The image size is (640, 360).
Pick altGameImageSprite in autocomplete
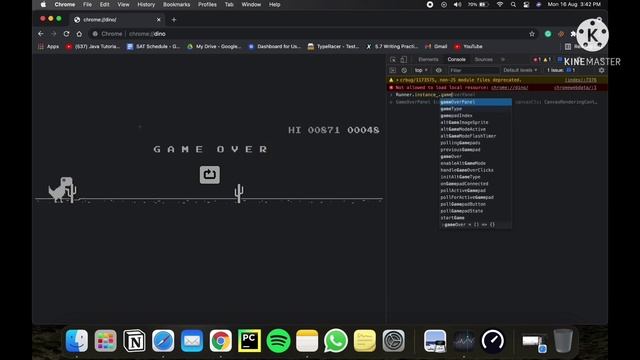(x=476, y=122)
